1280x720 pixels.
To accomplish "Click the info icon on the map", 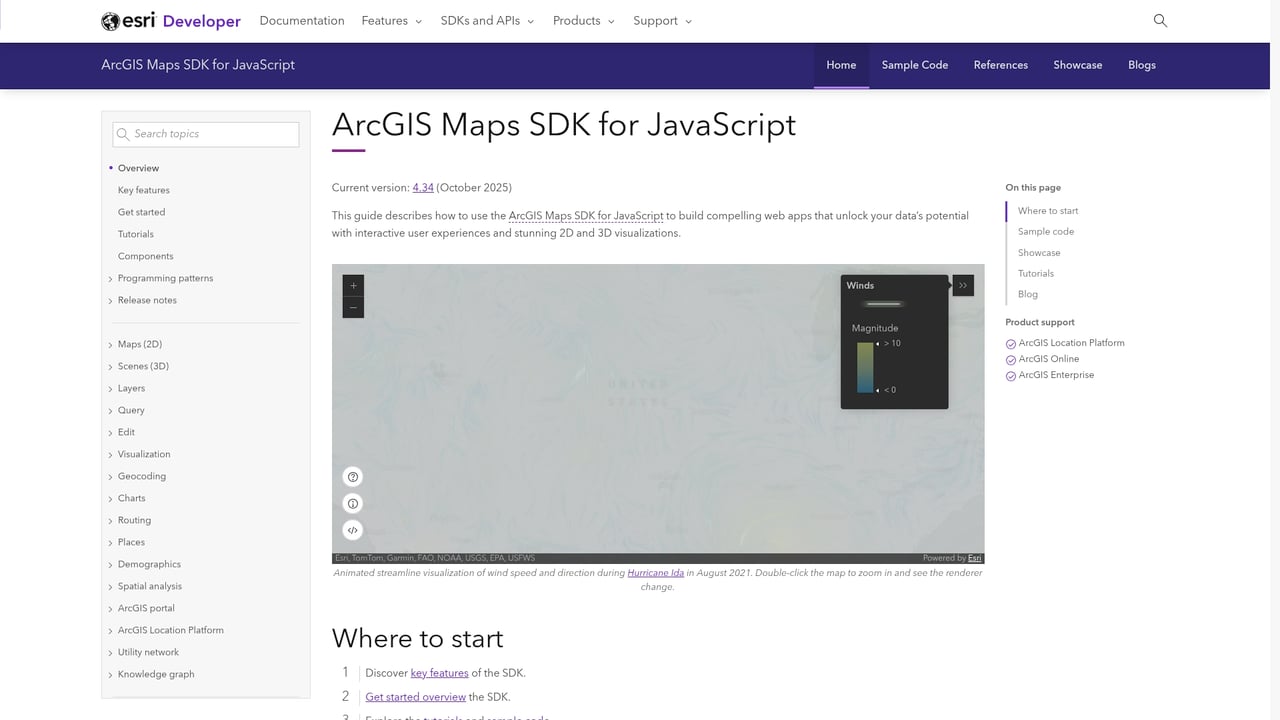I will coord(352,503).
